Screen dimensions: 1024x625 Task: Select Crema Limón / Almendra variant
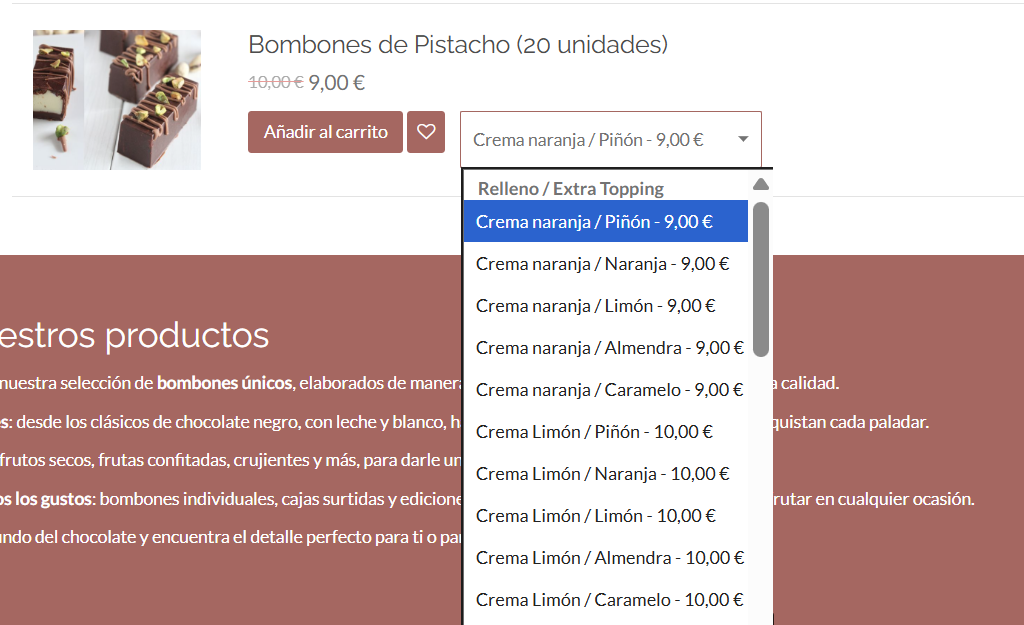609,558
